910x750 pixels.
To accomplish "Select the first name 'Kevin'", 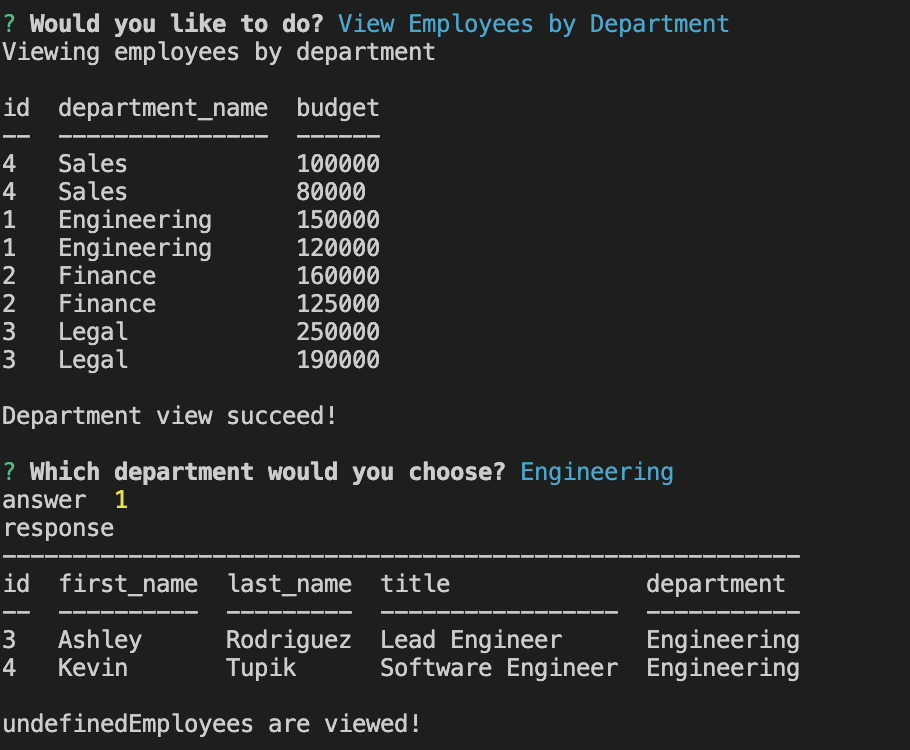I will tap(93, 668).
